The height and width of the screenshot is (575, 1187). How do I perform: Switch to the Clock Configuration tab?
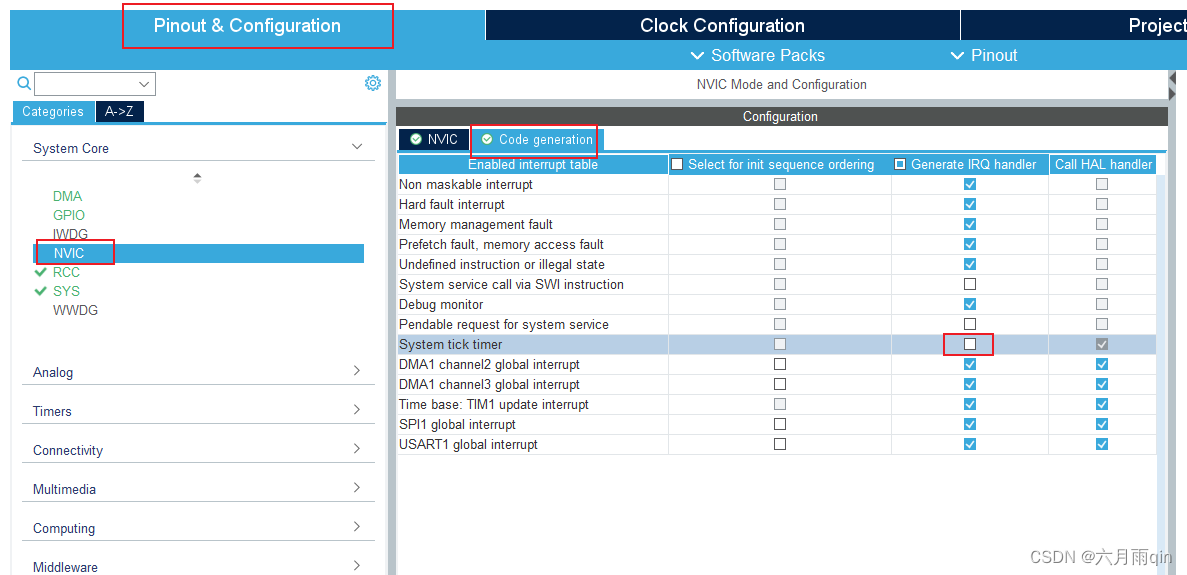point(722,25)
